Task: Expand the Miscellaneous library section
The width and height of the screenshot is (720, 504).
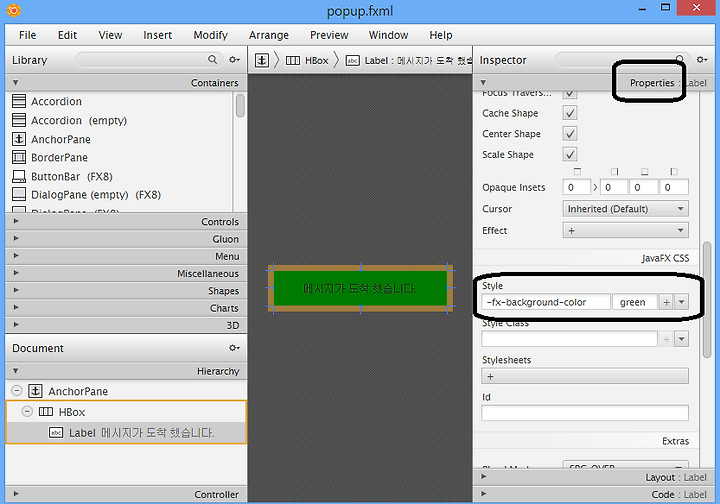Action: 16,273
